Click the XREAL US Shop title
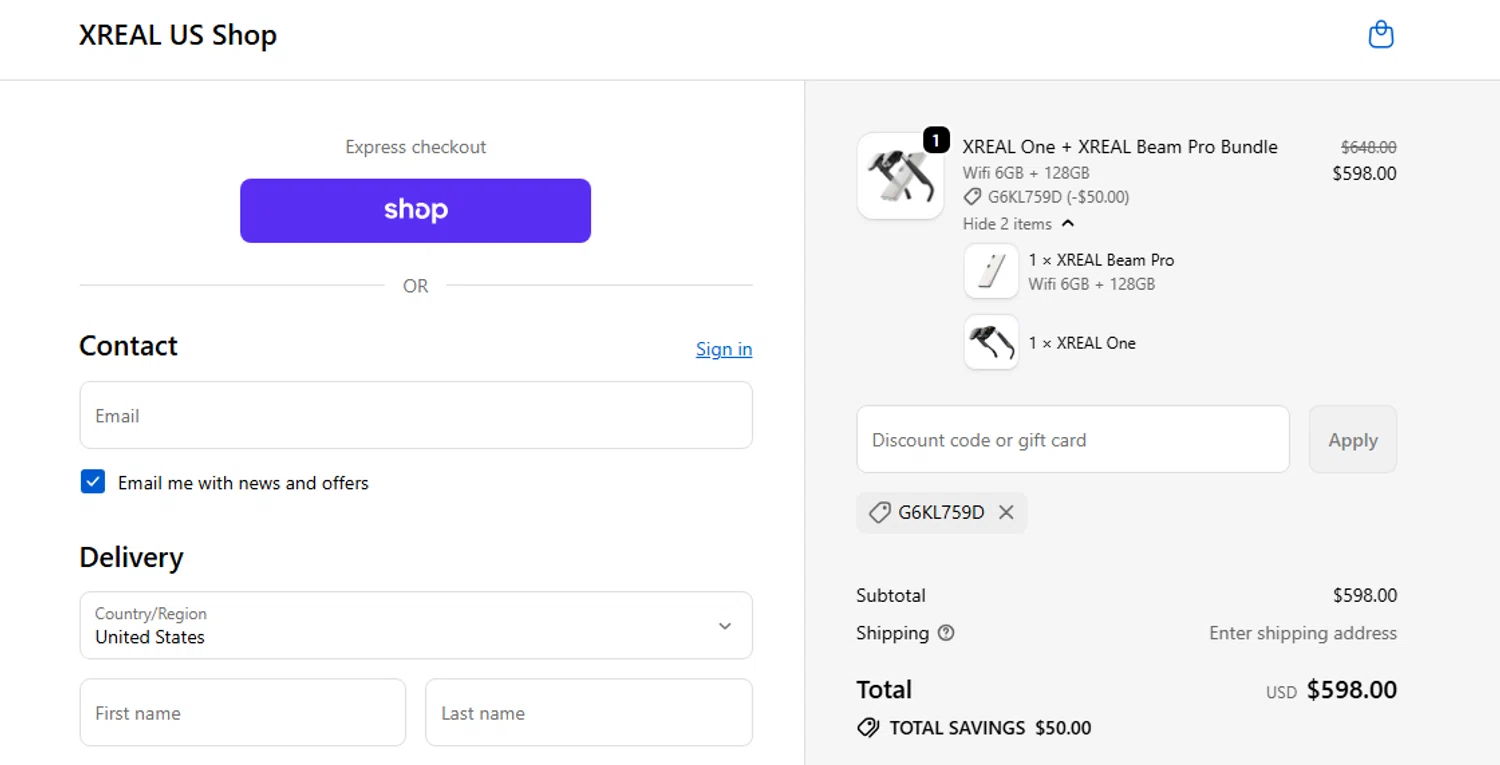 point(178,35)
